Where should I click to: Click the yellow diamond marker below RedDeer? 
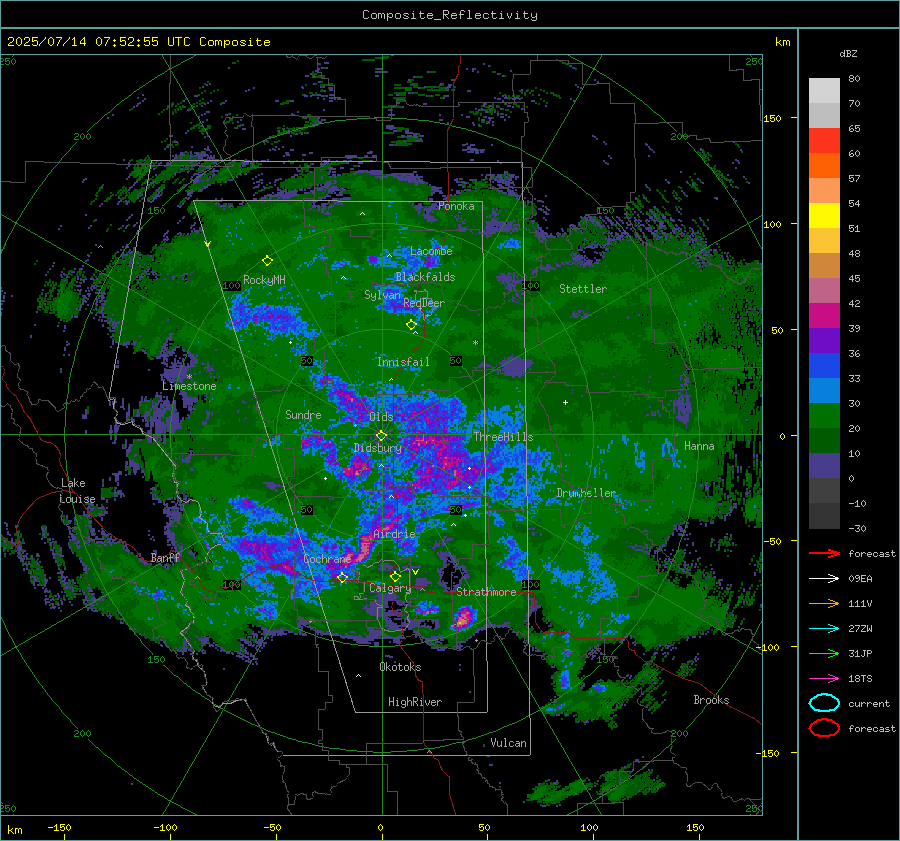pyautogui.click(x=411, y=325)
